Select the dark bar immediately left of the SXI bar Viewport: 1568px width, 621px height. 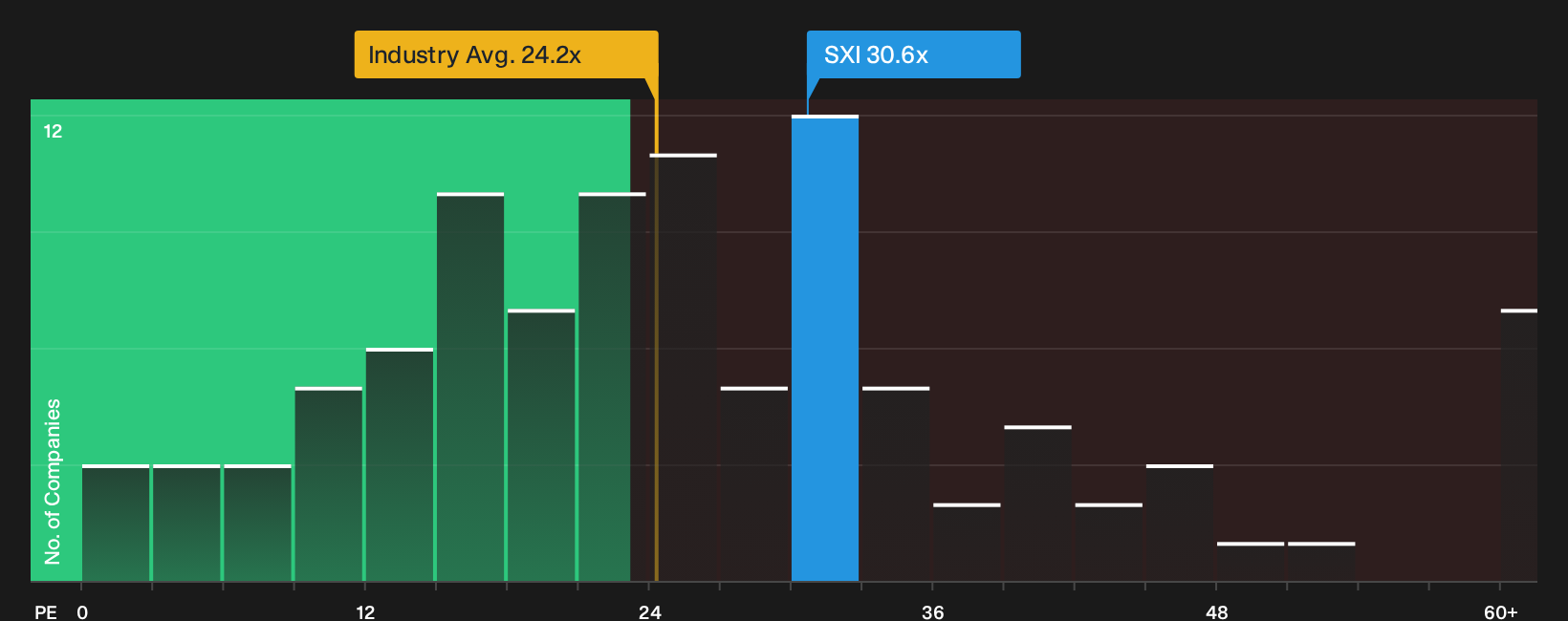tap(754, 483)
